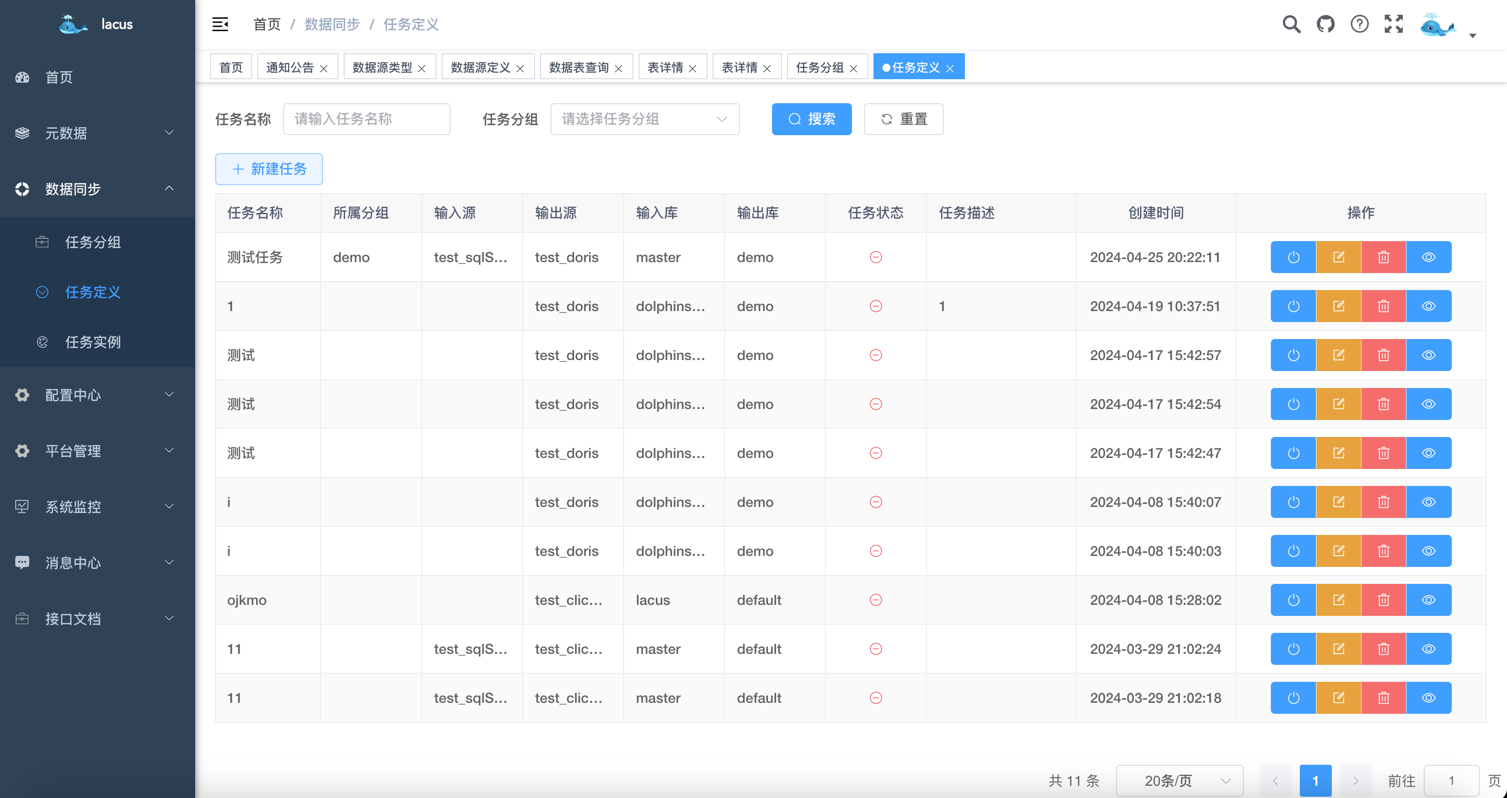
Task: Expand the 消息中心 sidebar menu
Action: pos(97,563)
